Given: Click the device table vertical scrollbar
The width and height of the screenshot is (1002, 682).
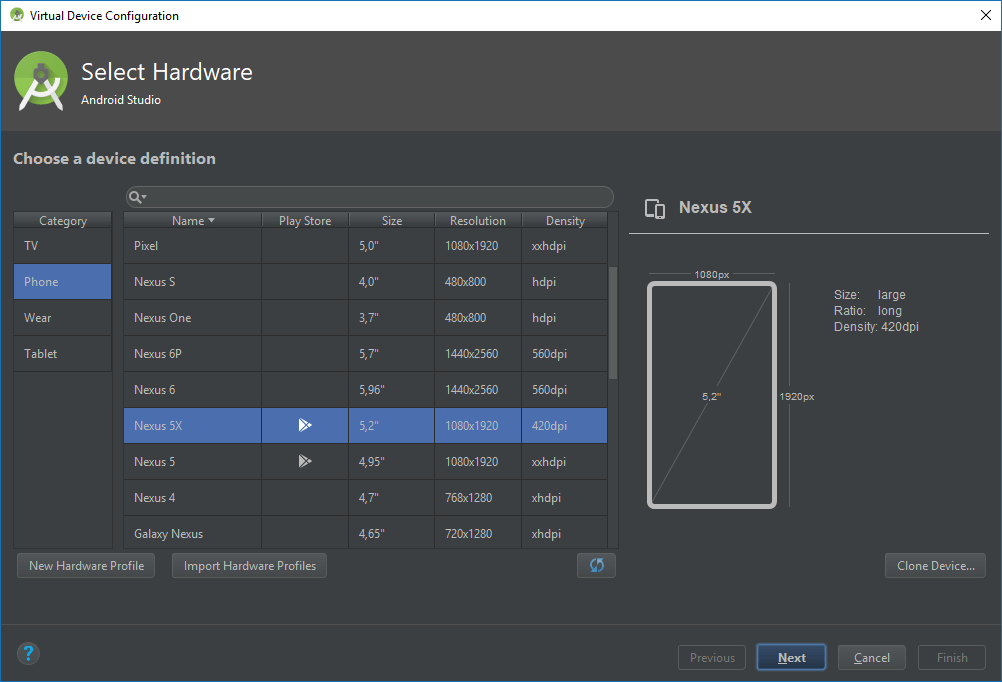Looking at the screenshot, I should pos(613,323).
